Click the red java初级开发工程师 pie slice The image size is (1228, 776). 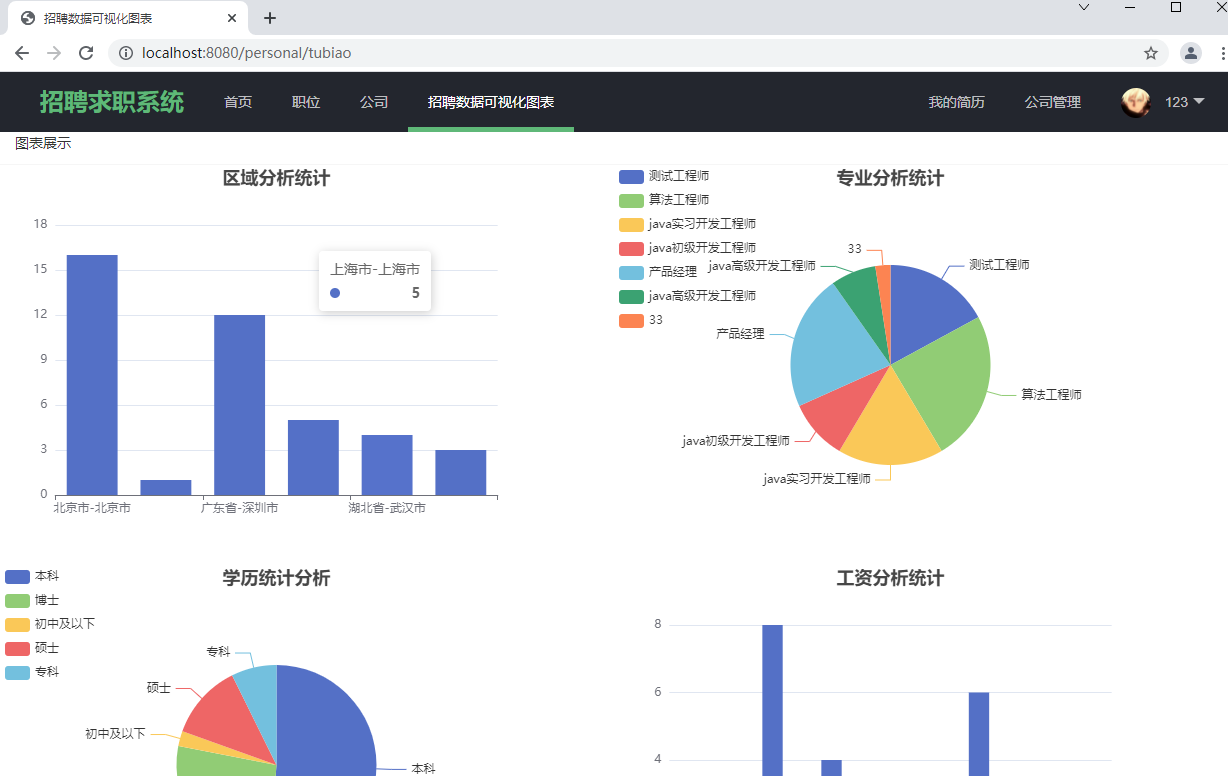click(x=842, y=410)
